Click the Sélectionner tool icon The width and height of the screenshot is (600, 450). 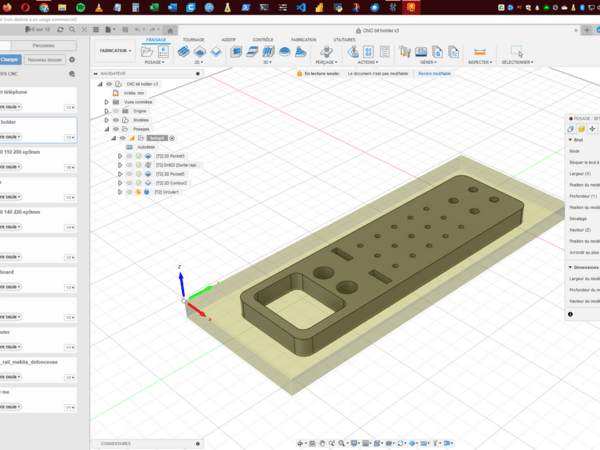pyautogui.click(x=516, y=52)
